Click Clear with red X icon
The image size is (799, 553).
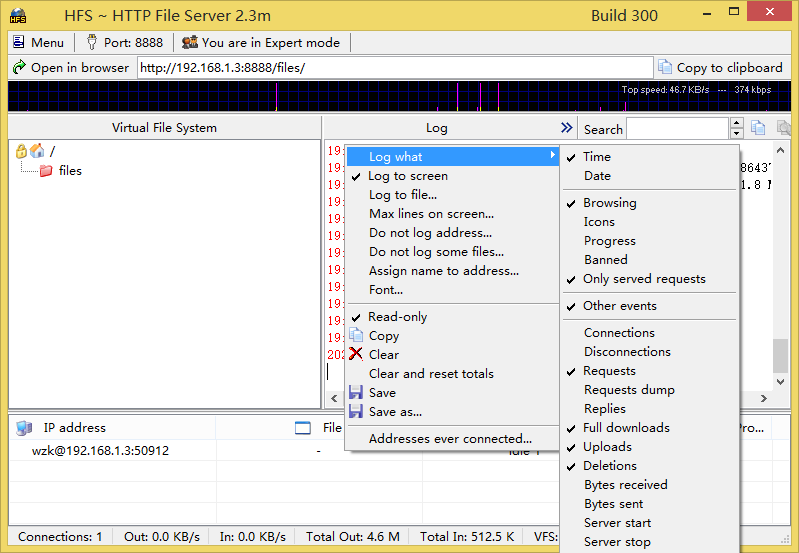click(452, 355)
